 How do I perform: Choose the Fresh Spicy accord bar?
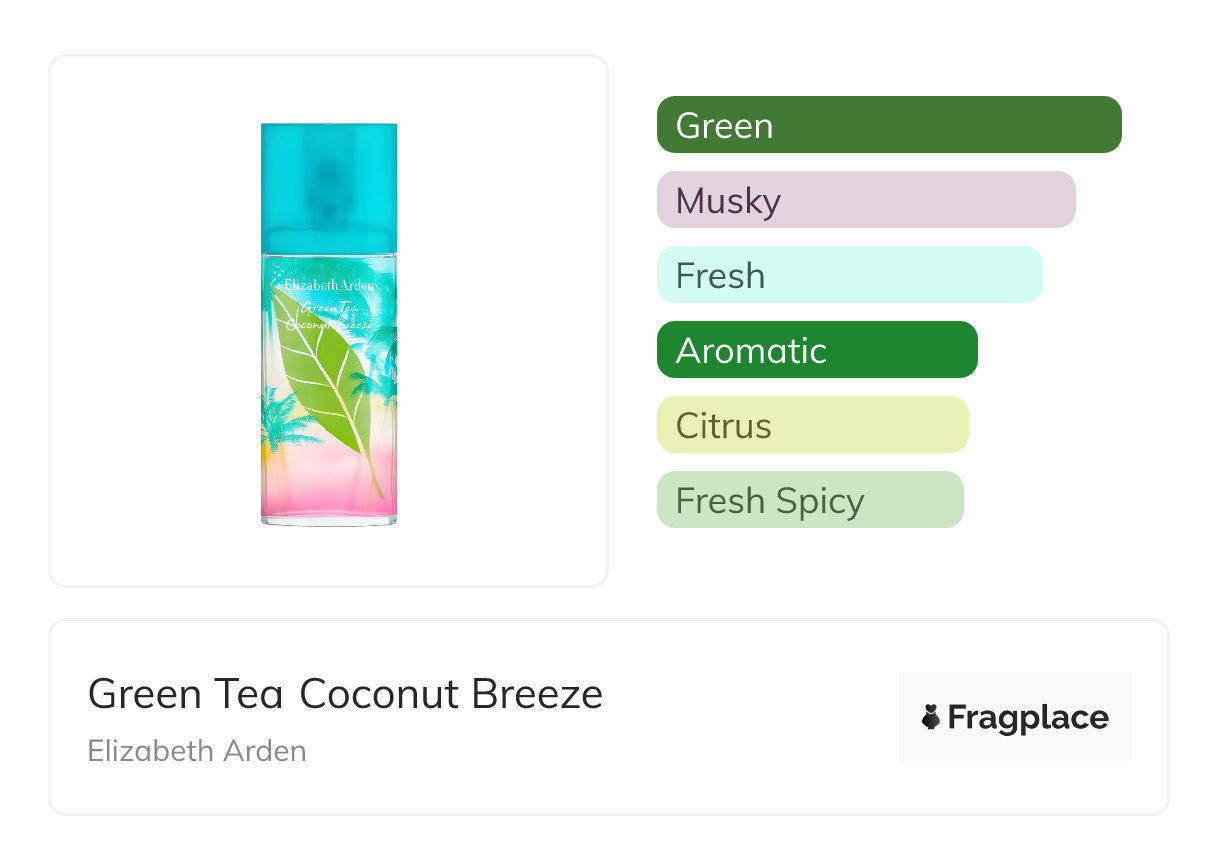[810, 500]
